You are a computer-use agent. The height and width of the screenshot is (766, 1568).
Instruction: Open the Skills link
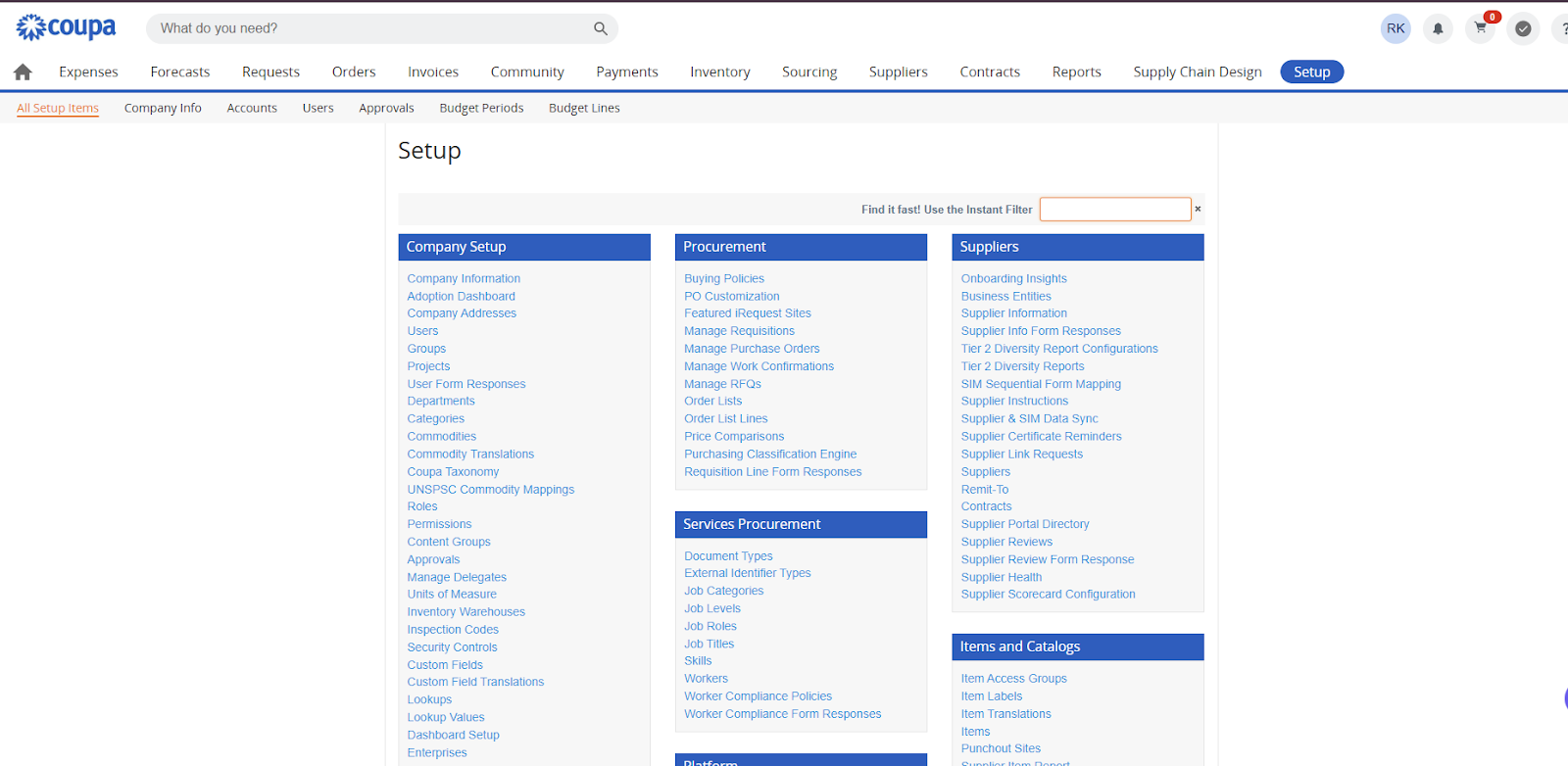698,661
